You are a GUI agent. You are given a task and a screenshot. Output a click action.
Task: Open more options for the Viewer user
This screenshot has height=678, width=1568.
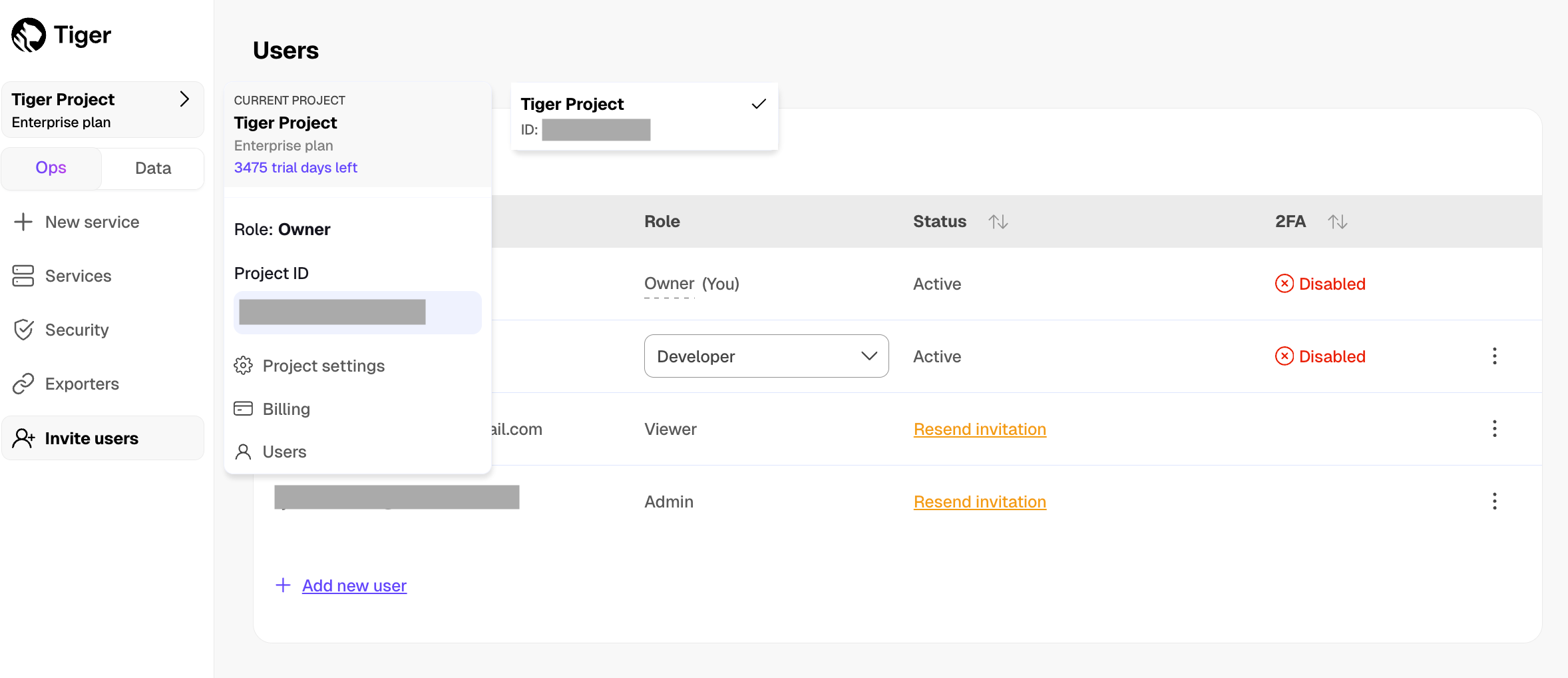click(x=1494, y=429)
